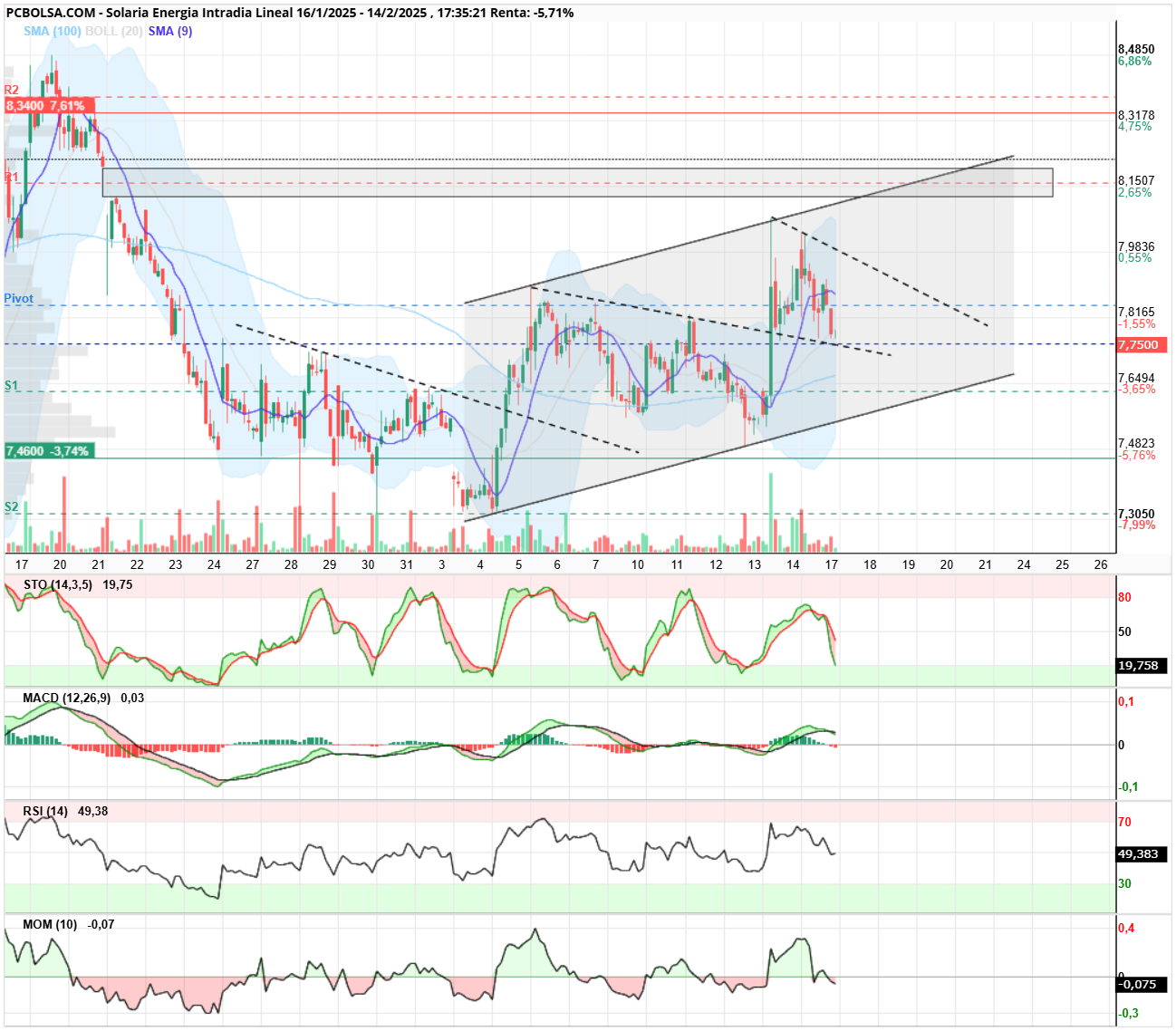
Task: Click the RSI (14) indicator label
Action: pos(45,811)
